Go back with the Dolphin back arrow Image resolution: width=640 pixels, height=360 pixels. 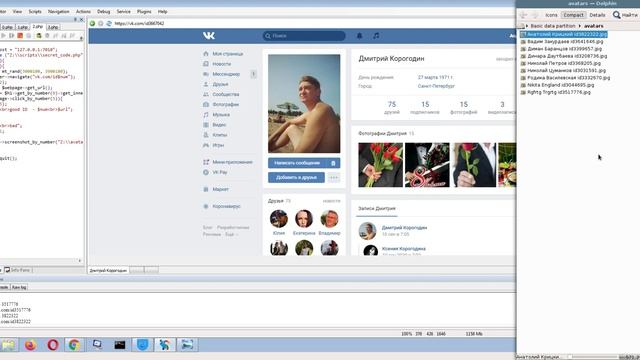(523, 15)
